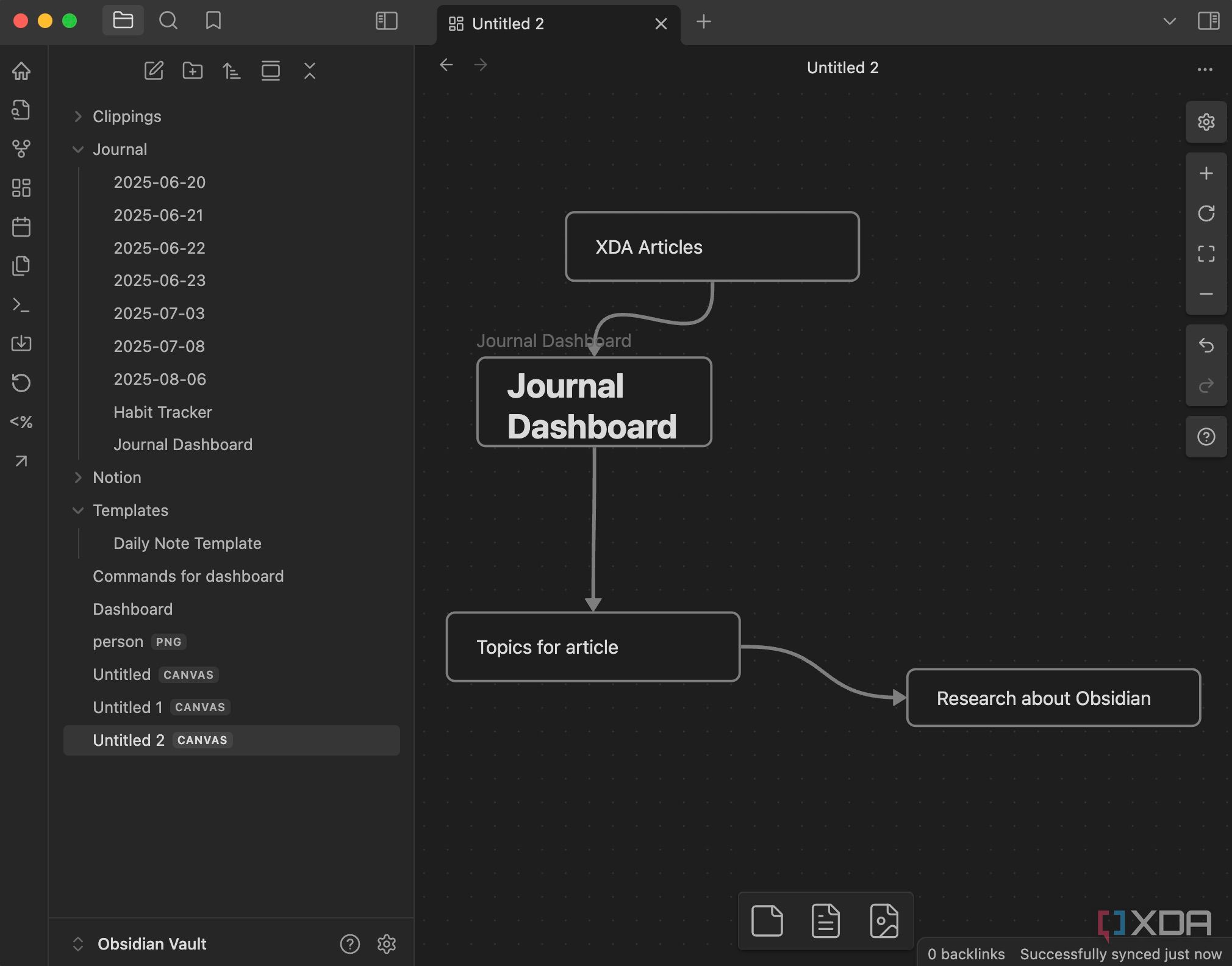The width and height of the screenshot is (1232, 966).
Task: Open the Untitled 1 canvas file
Action: 232,707
